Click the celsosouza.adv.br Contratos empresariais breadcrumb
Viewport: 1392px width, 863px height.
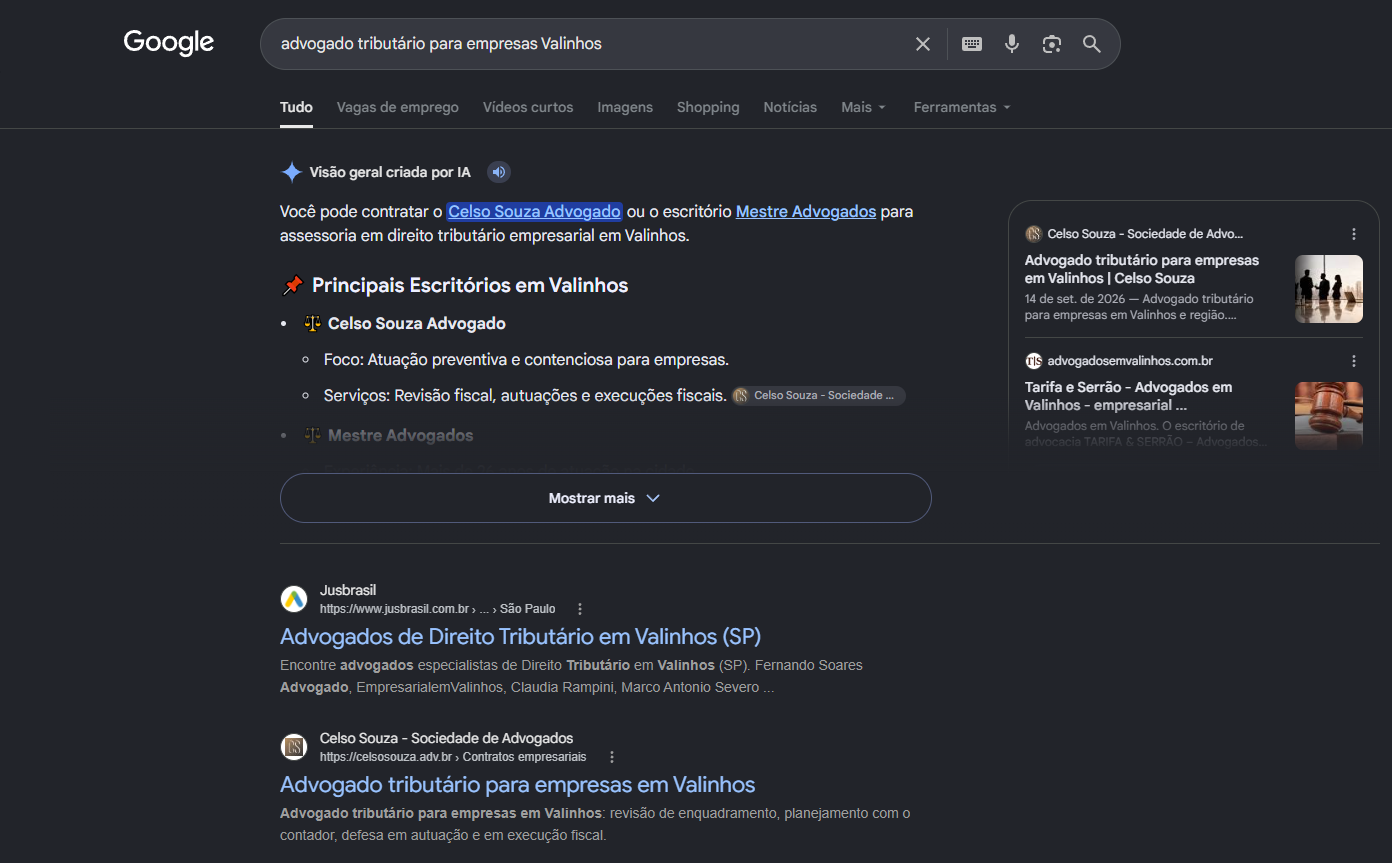pyautogui.click(x=453, y=757)
